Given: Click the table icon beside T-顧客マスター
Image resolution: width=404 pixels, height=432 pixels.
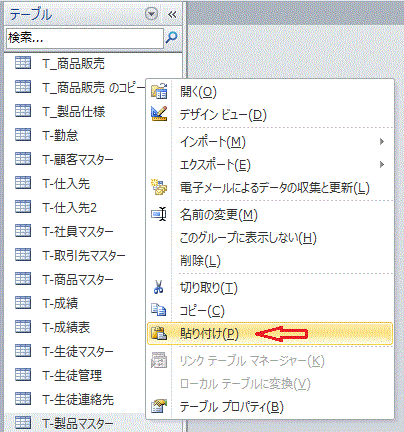Looking at the screenshot, I should 23,158.
